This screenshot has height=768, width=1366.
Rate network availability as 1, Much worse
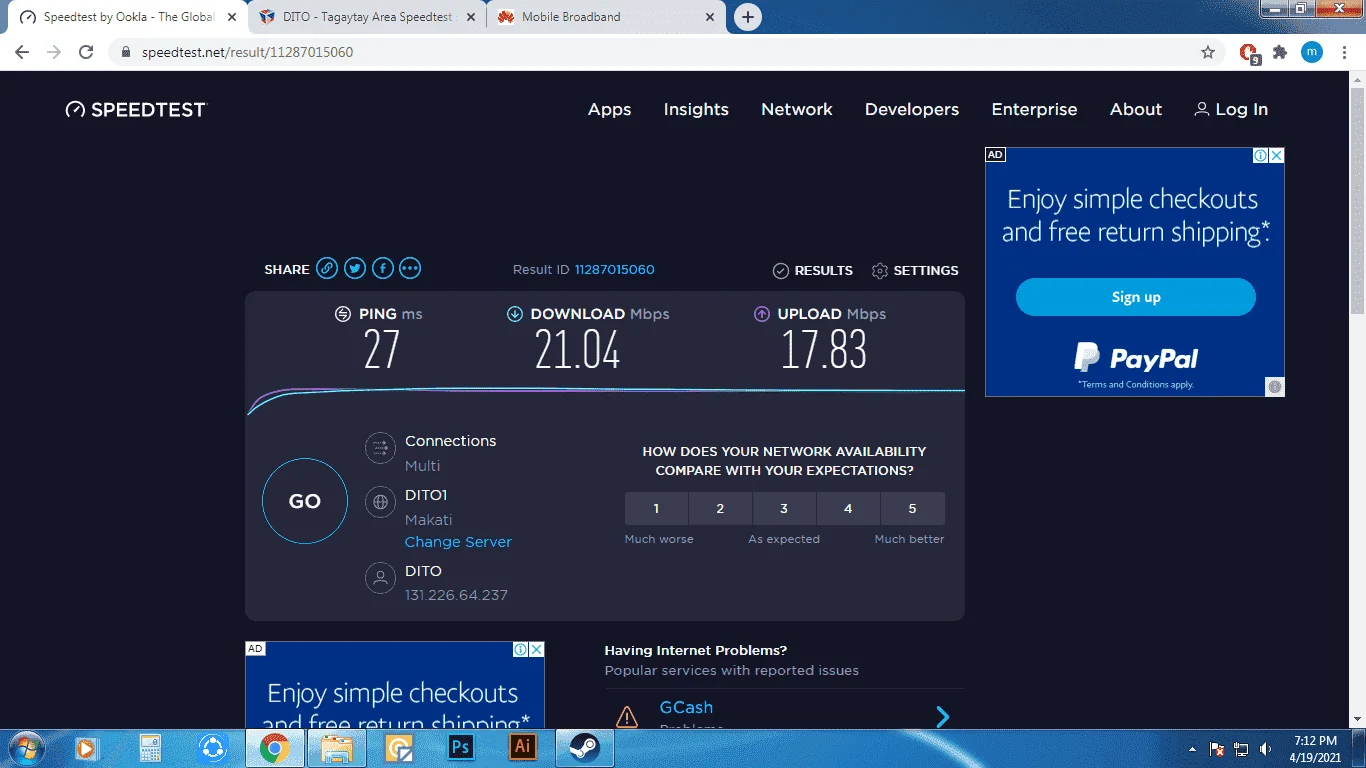coord(656,508)
